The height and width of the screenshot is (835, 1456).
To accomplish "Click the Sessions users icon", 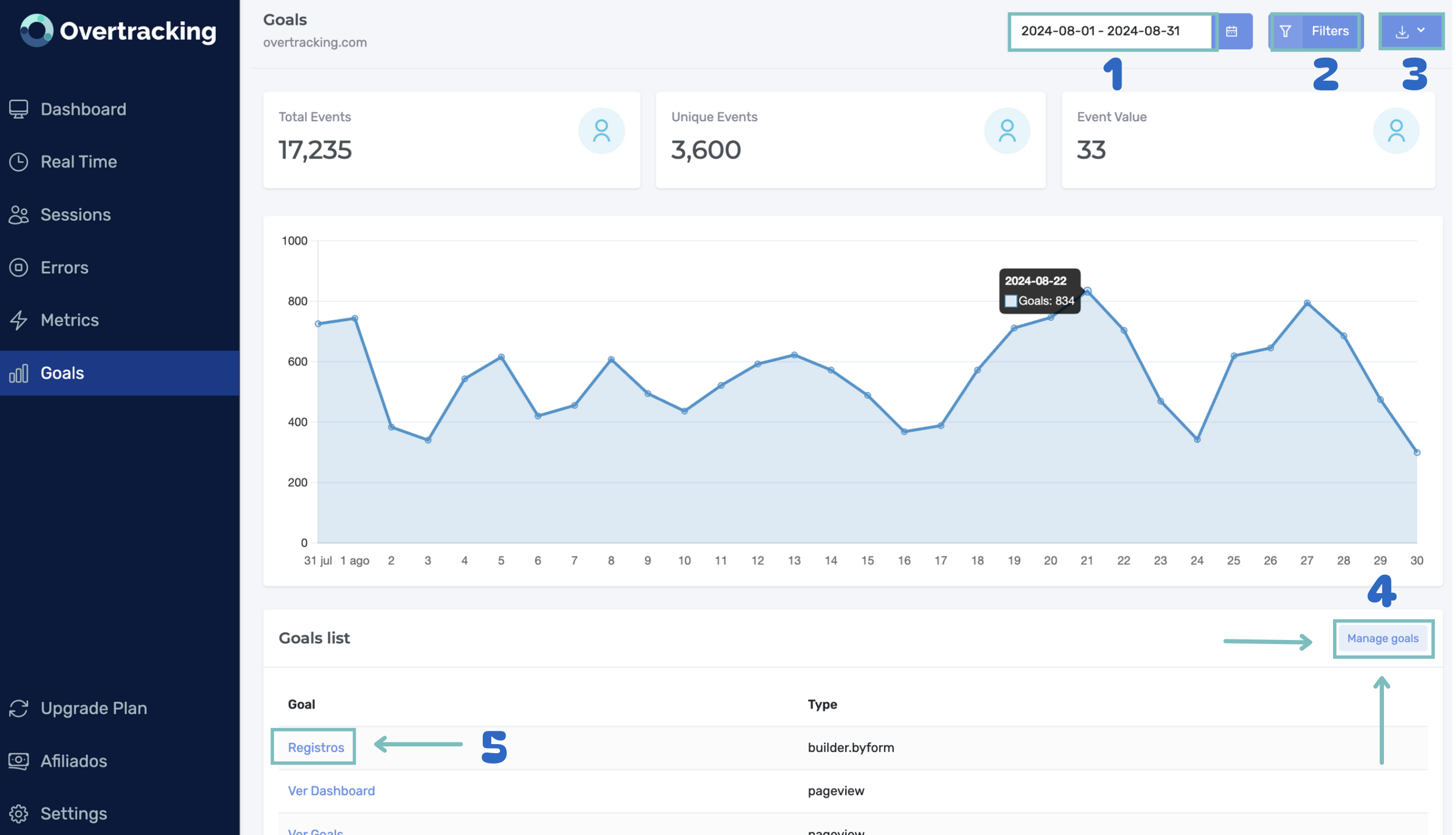I will (x=18, y=214).
